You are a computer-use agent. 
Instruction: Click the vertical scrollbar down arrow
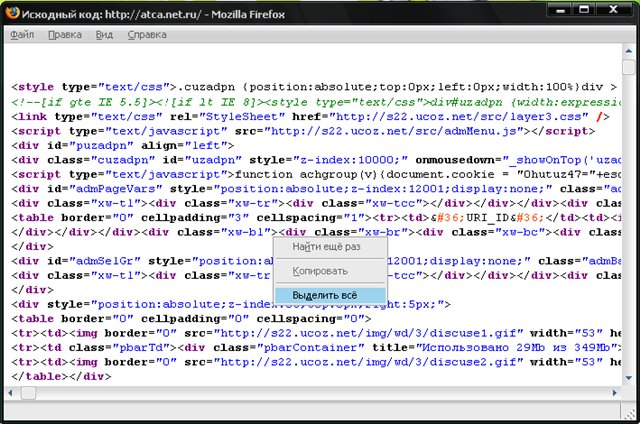click(x=629, y=378)
